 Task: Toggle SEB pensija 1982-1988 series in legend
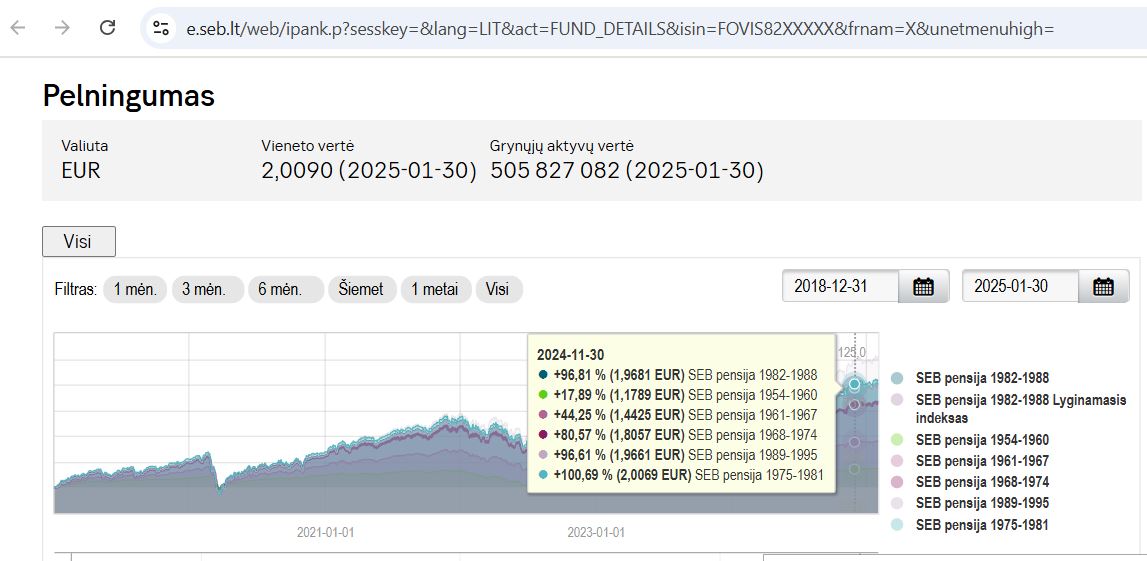[x=970, y=378]
